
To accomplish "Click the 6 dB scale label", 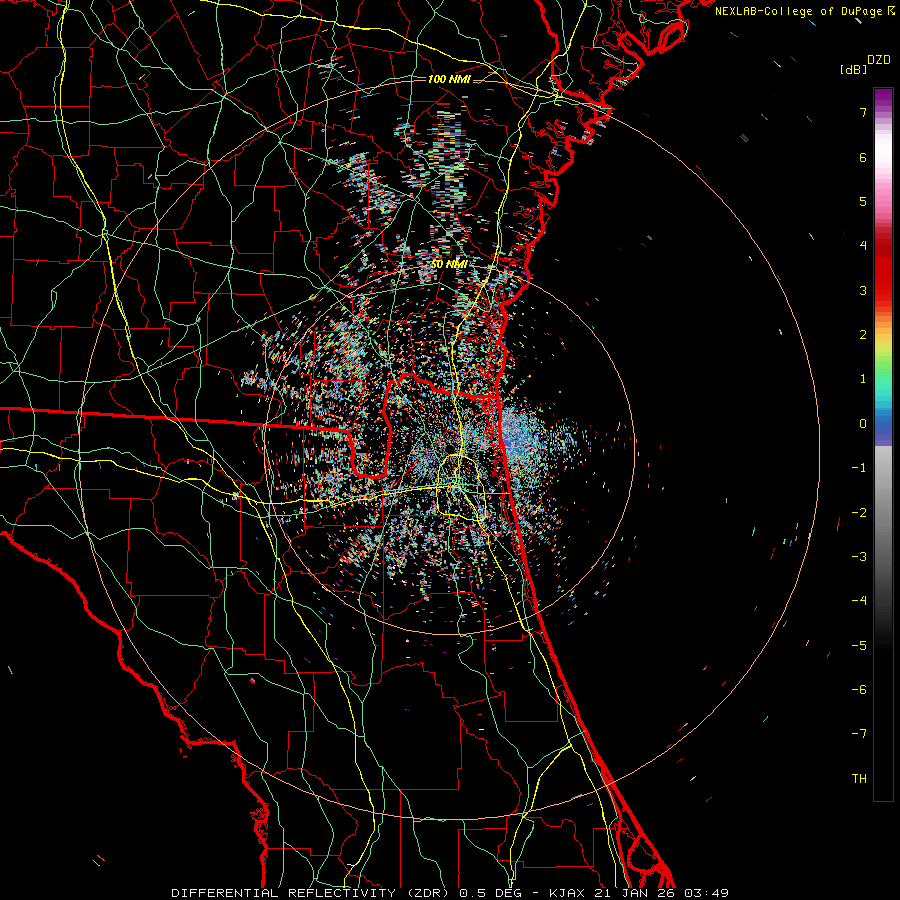I will click(863, 157).
